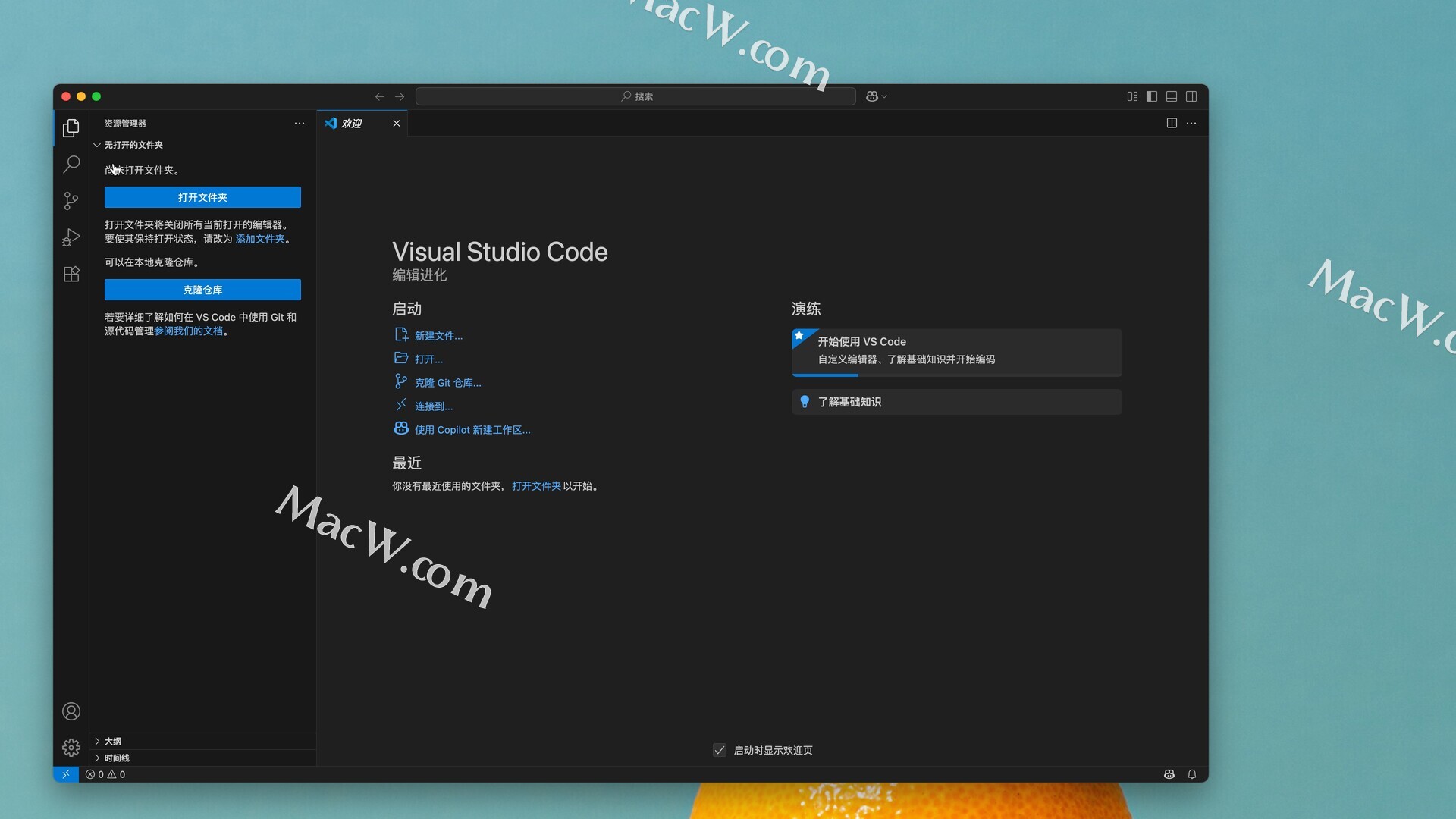Collapse the 无打开的文件夹 section

[202, 145]
